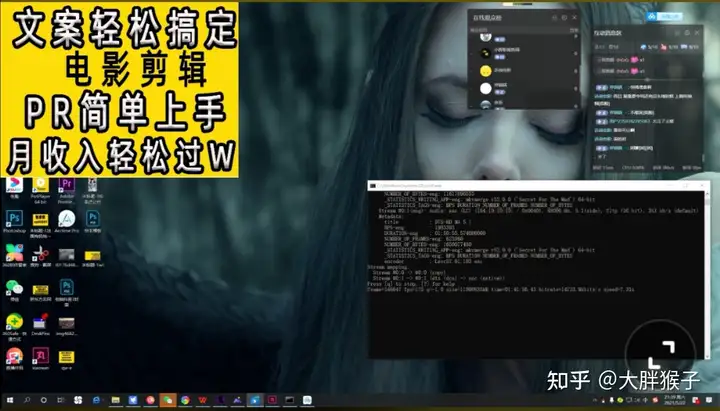
Task: Open the pink app shortcut below 360Safe
Action: (14, 357)
